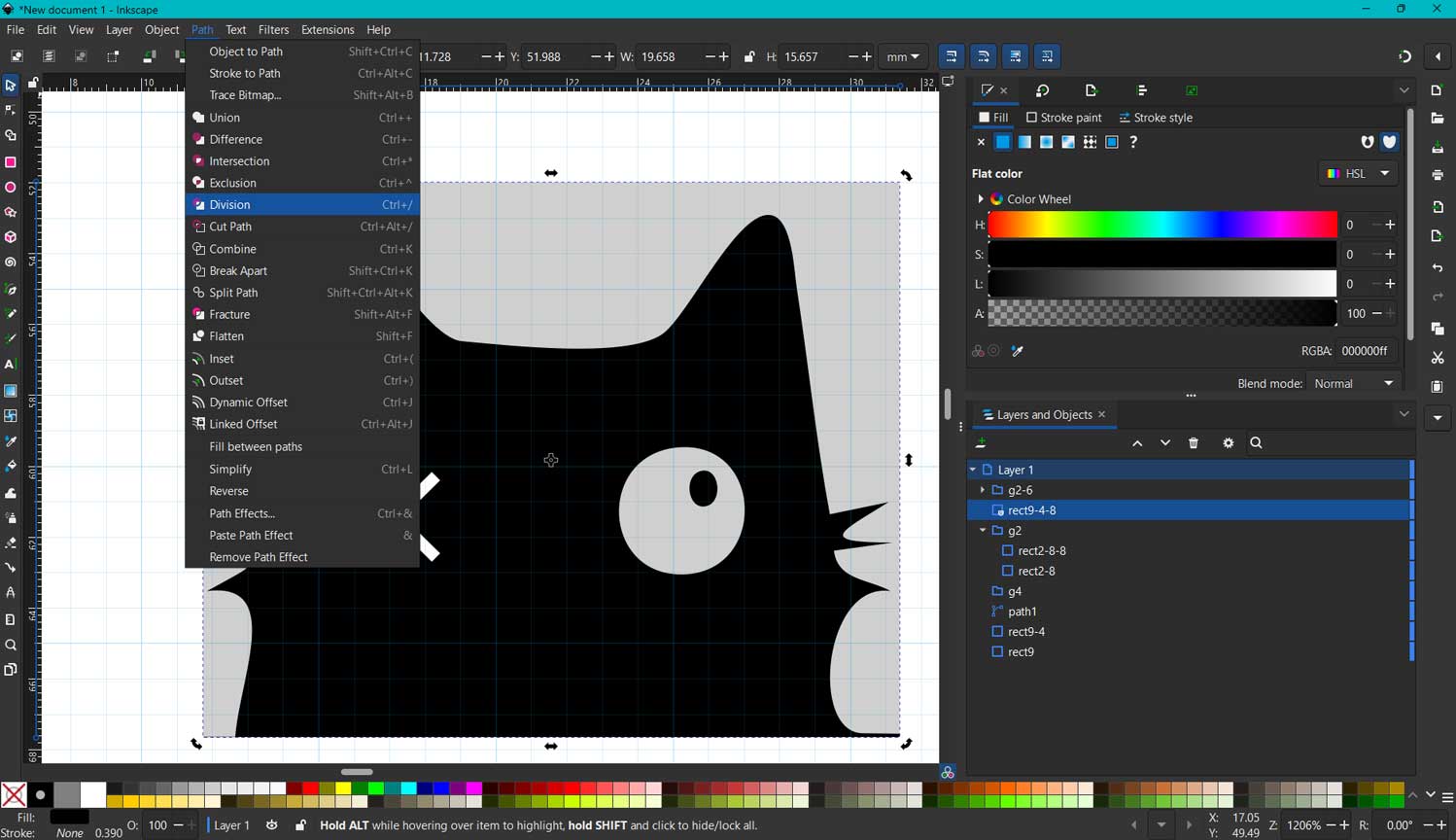Set fill to linear gradient
Screen dimensions: 1456x840
[1023, 142]
